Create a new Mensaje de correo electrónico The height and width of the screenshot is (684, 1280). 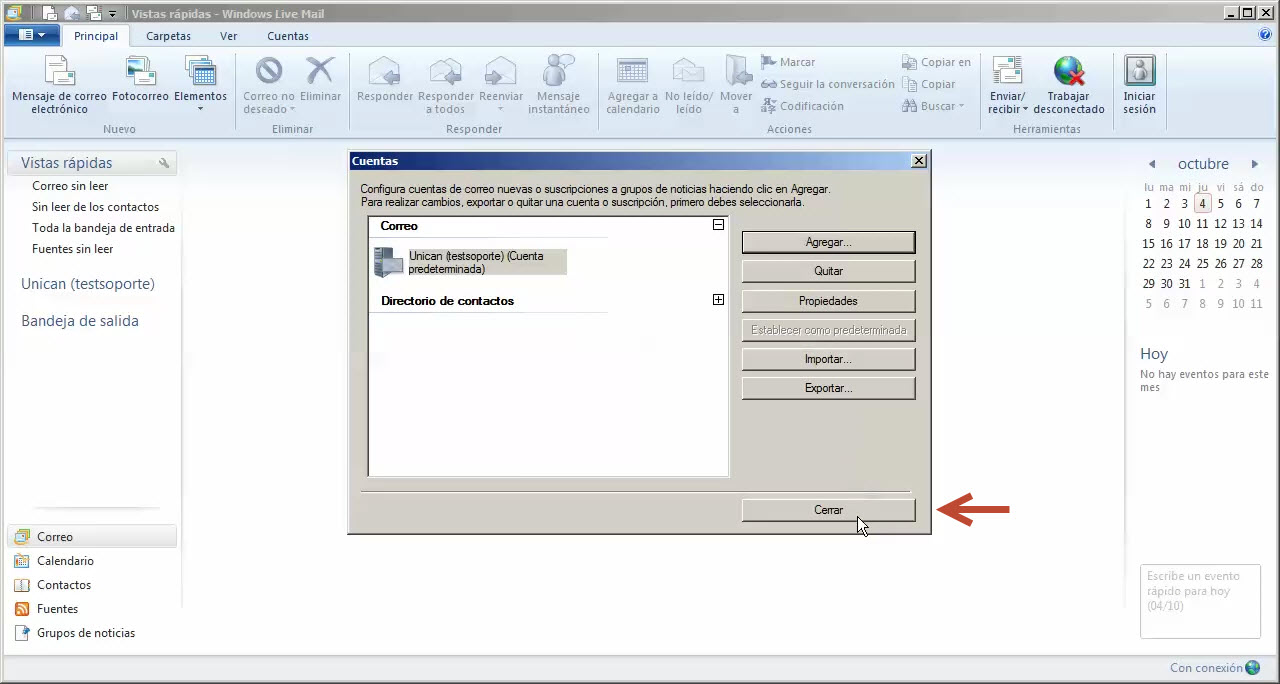[x=59, y=85]
